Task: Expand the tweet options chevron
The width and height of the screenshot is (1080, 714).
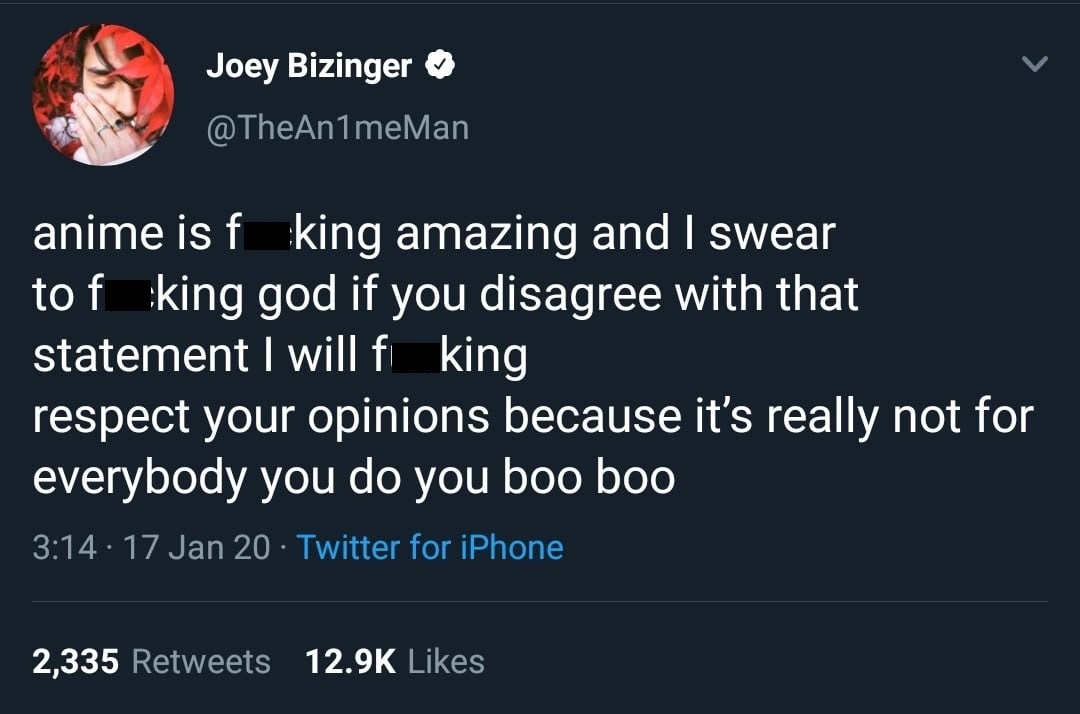Action: (1035, 66)
